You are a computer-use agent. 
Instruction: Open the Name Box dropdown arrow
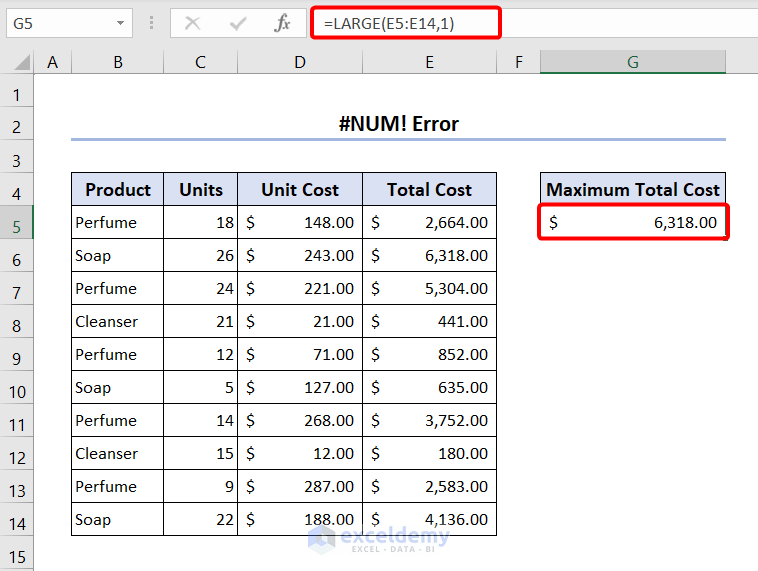[x=120, y=23]
